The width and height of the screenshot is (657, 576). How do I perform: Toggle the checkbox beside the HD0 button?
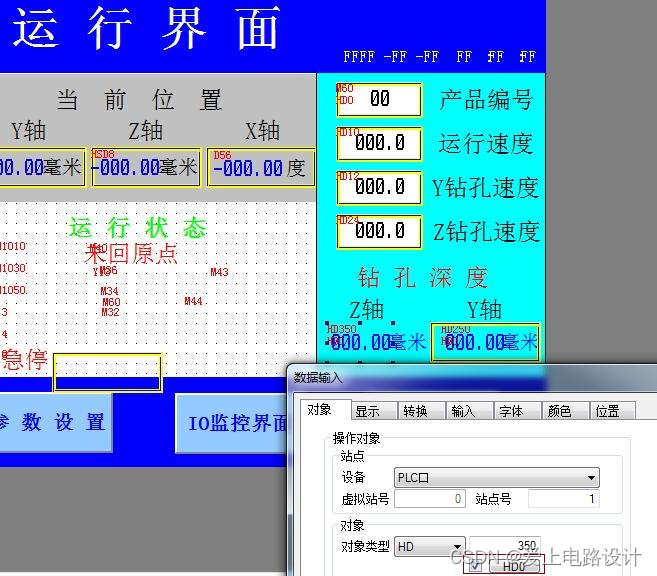tap(475, 566)
